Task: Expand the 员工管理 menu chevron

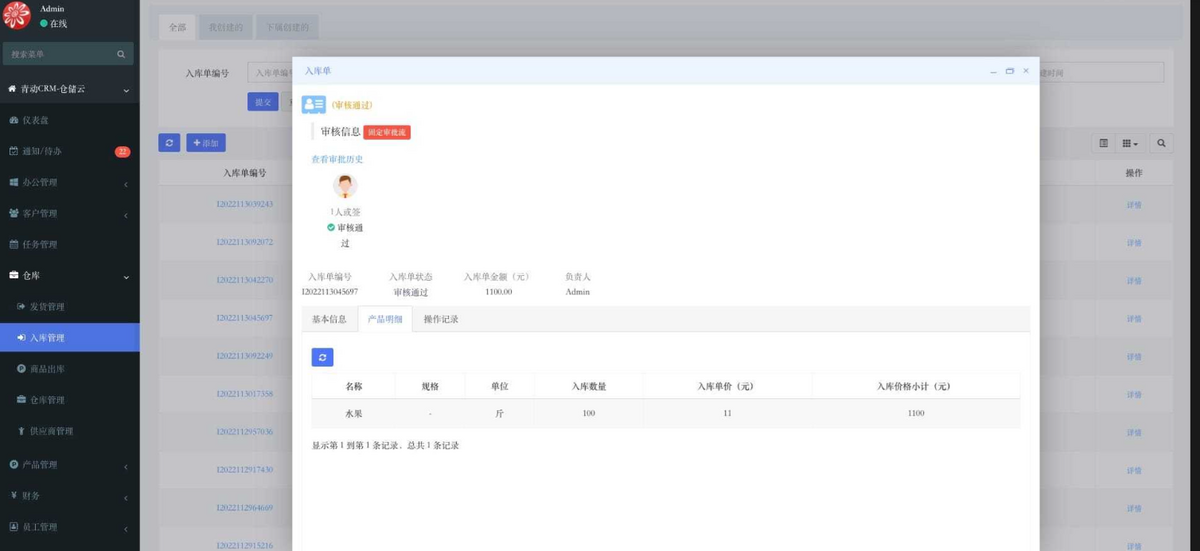Action: [126, 527]
